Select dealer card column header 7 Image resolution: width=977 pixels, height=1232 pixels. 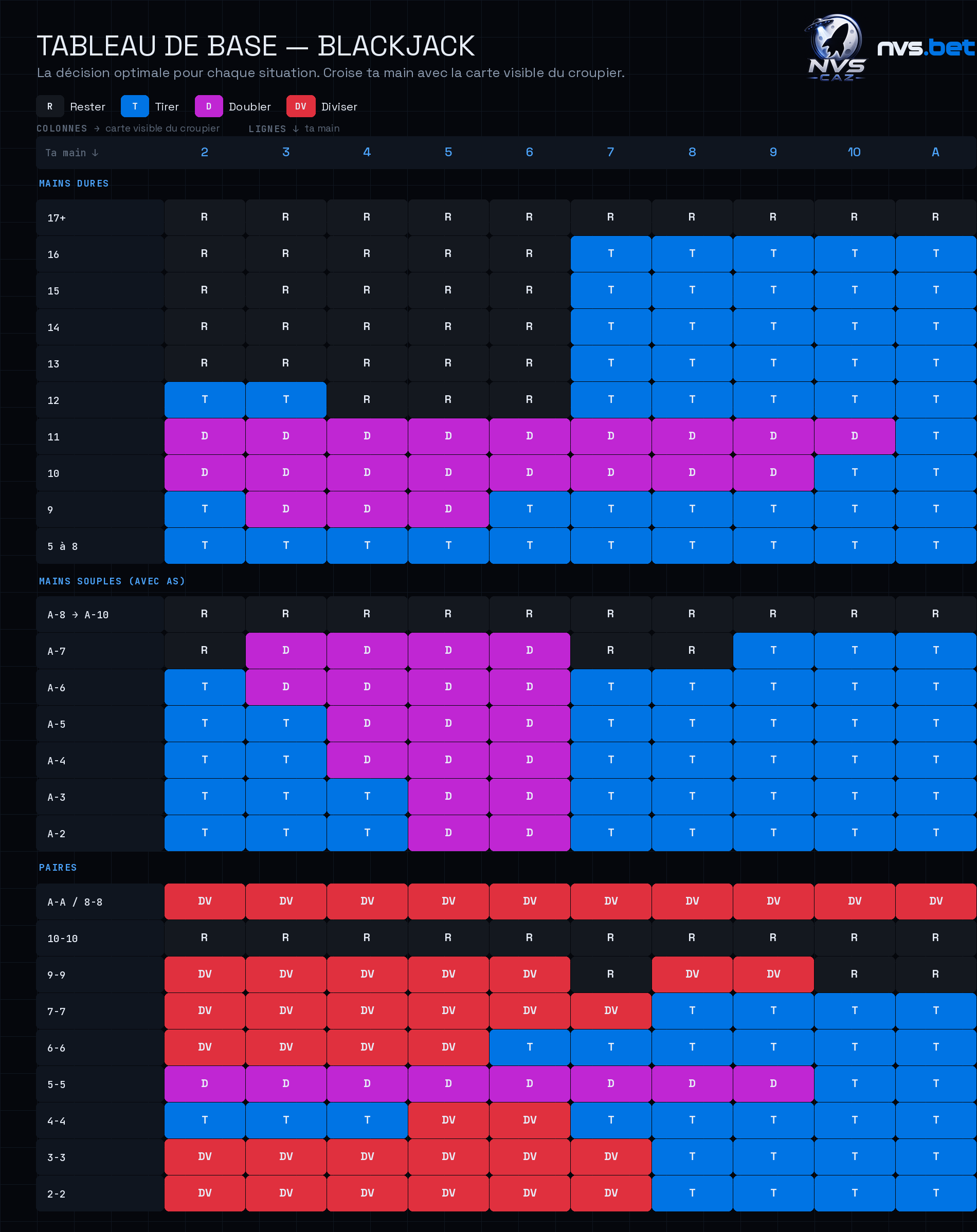tap(610, 152)
